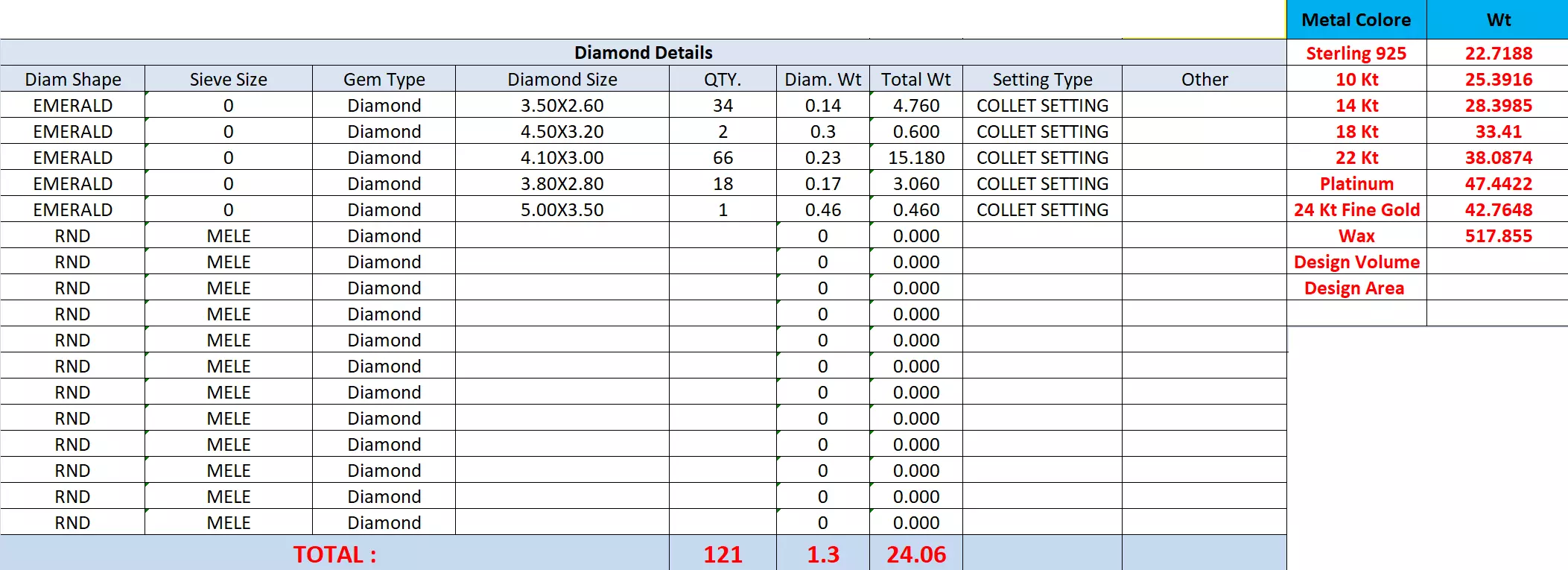Select the Setting Type header cell
The image size is (1568, 570).
[1043, 79]
